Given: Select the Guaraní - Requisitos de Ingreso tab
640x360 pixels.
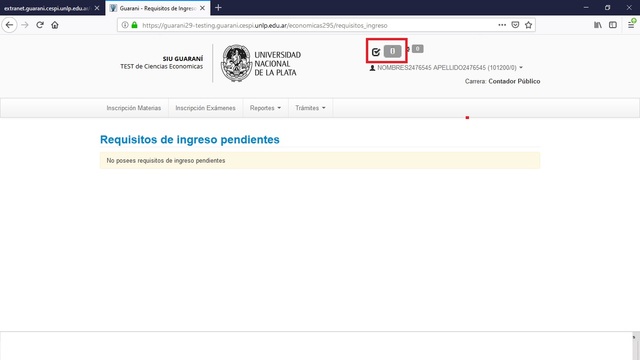Looking at the screenshot, I should pos(158,8).
